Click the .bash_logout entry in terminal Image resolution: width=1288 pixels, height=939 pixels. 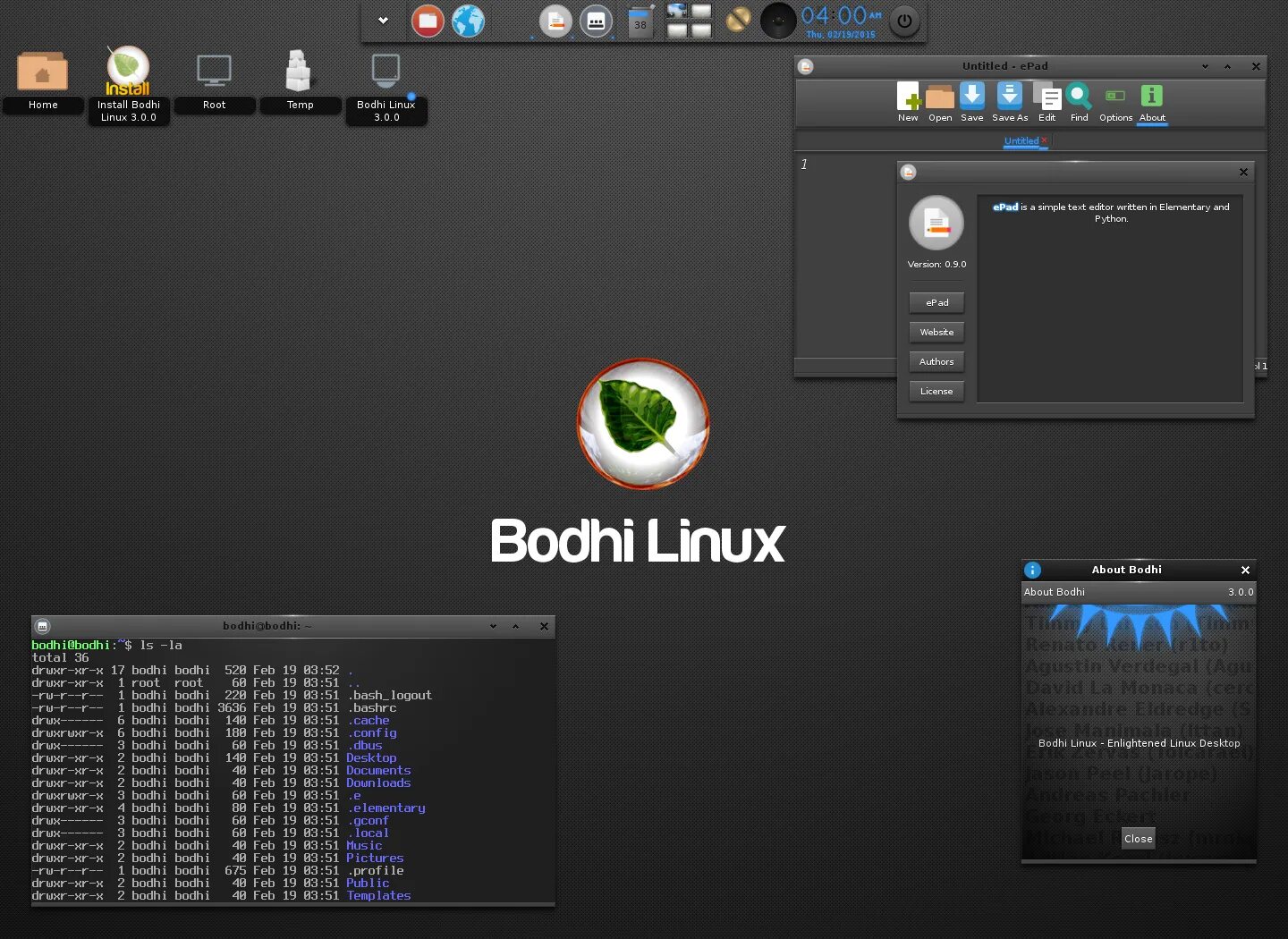[x=389, y=695]
